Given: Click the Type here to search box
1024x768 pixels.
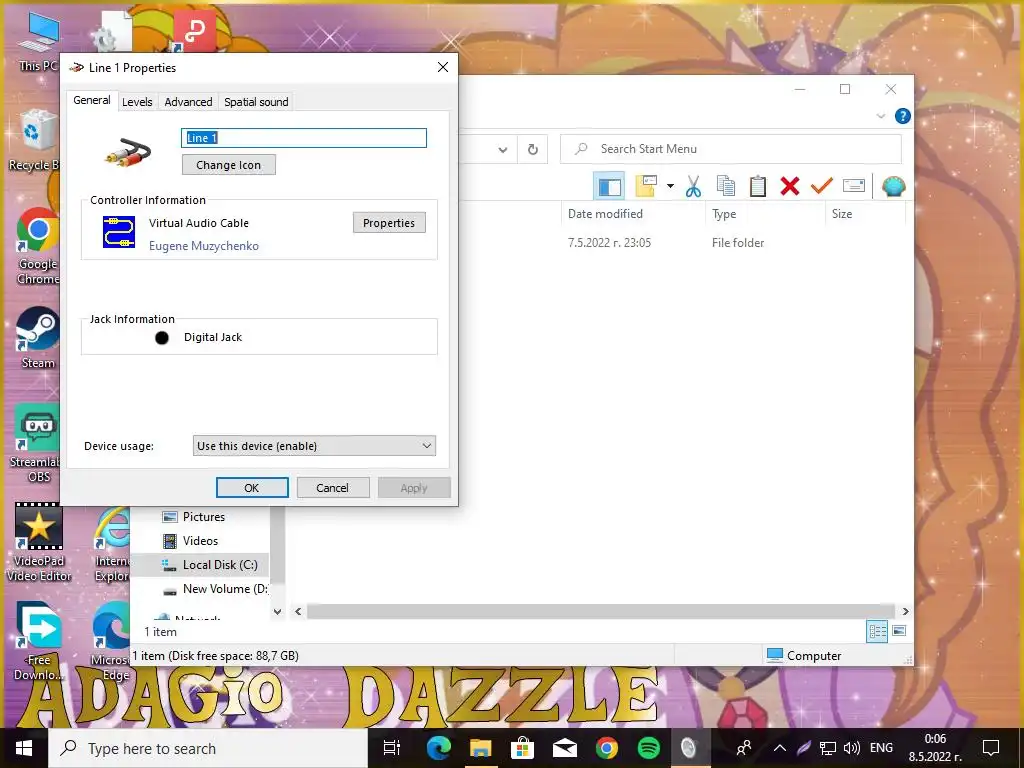Looking at the screenshot, I should (x=208, y=748).
